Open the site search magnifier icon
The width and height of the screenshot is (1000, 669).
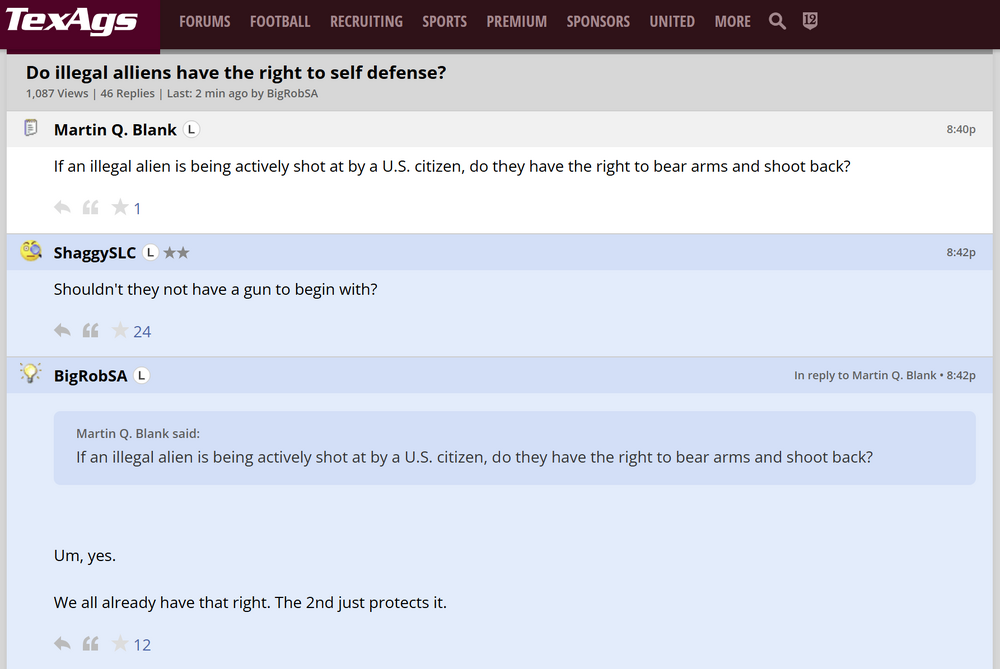pyautogui.click(x=777, y=21)
